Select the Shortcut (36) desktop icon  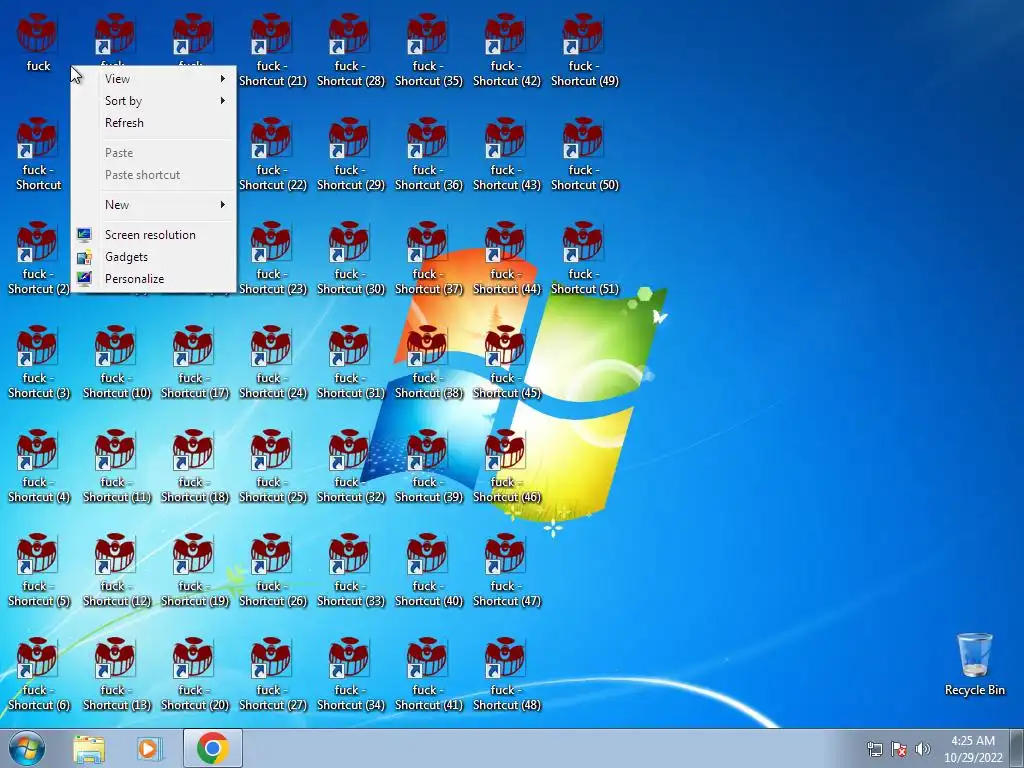click(428, 155)
